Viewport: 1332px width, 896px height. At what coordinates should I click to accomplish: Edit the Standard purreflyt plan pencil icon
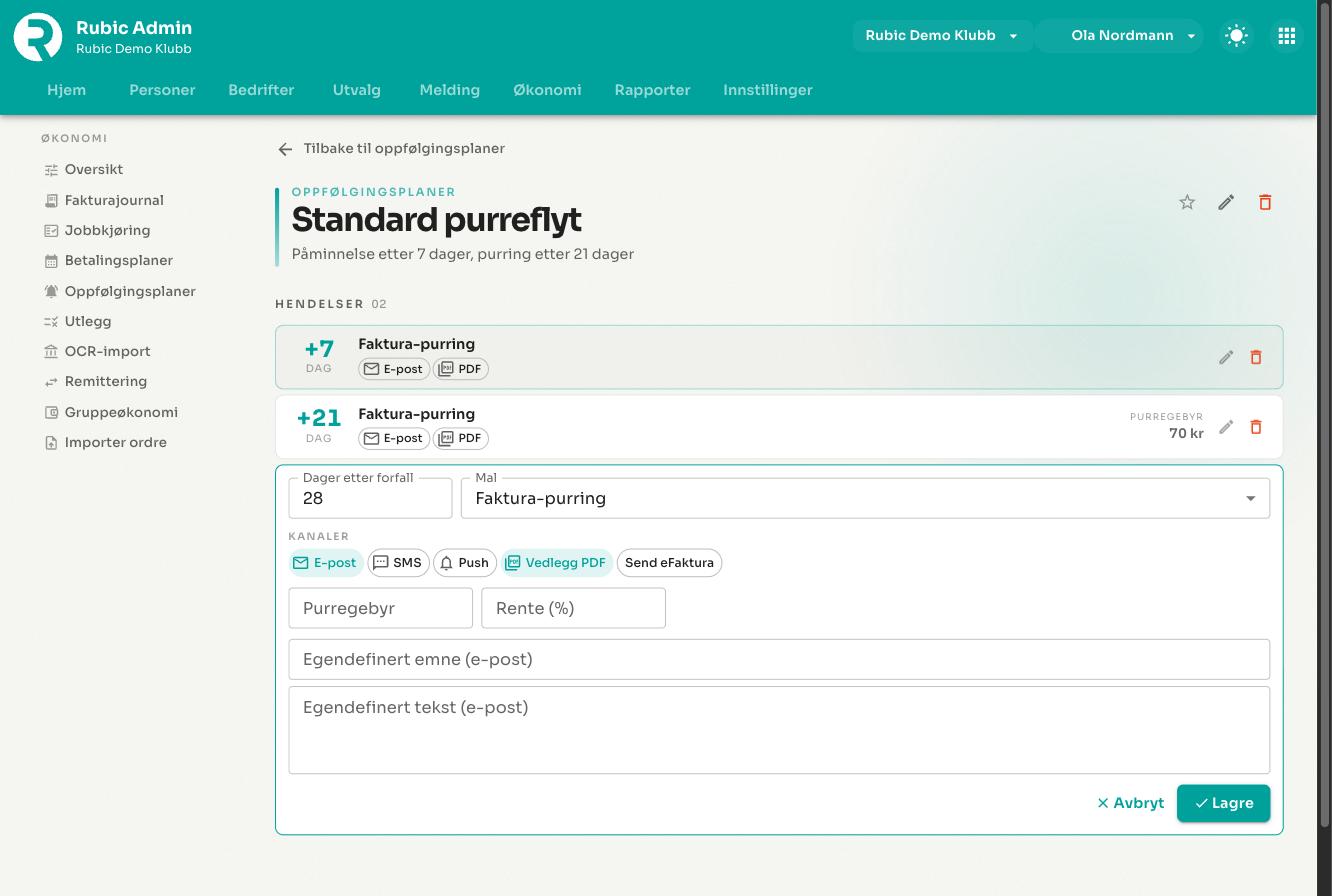1226,202
